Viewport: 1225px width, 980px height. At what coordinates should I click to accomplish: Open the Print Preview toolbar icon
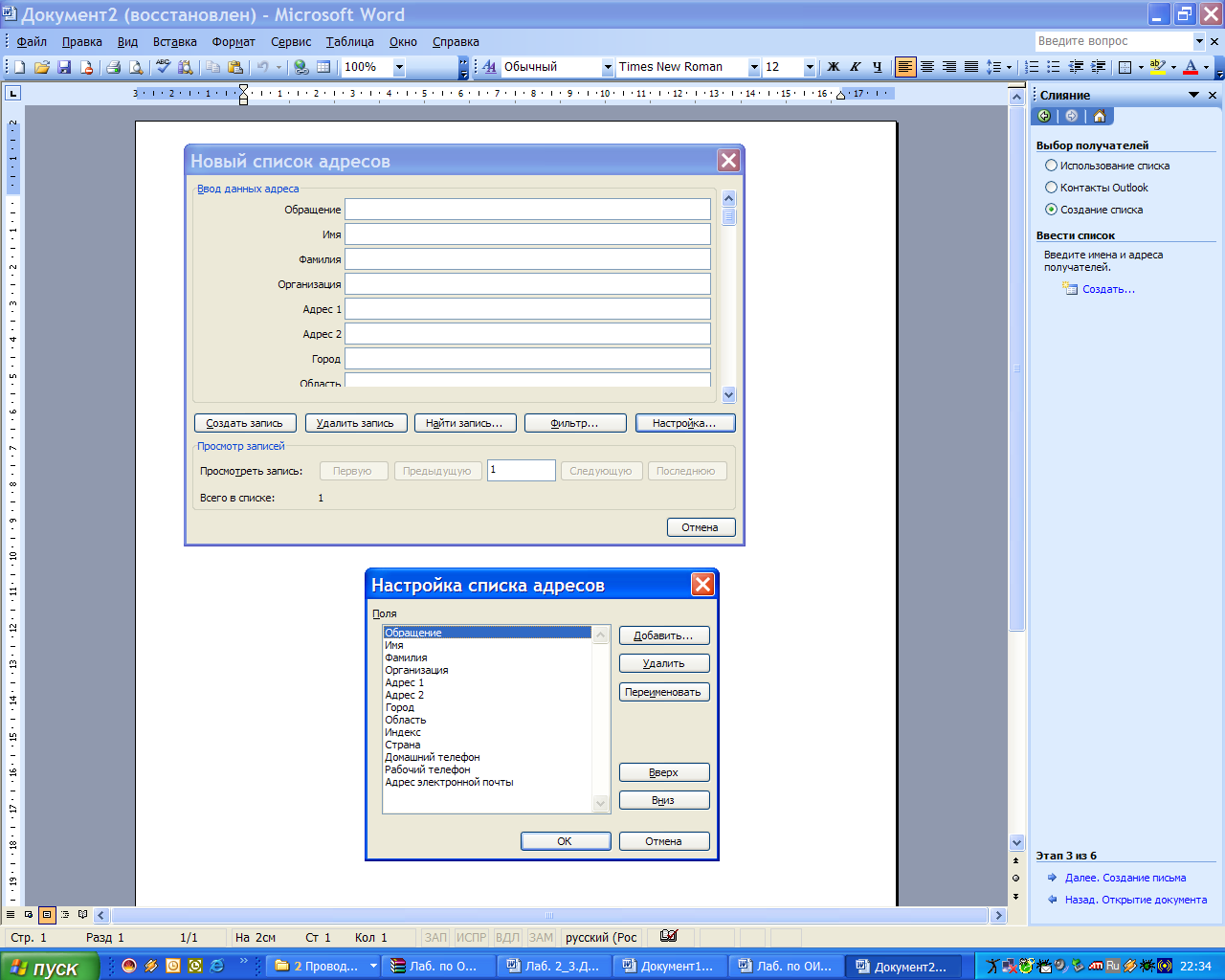(136, 67)
